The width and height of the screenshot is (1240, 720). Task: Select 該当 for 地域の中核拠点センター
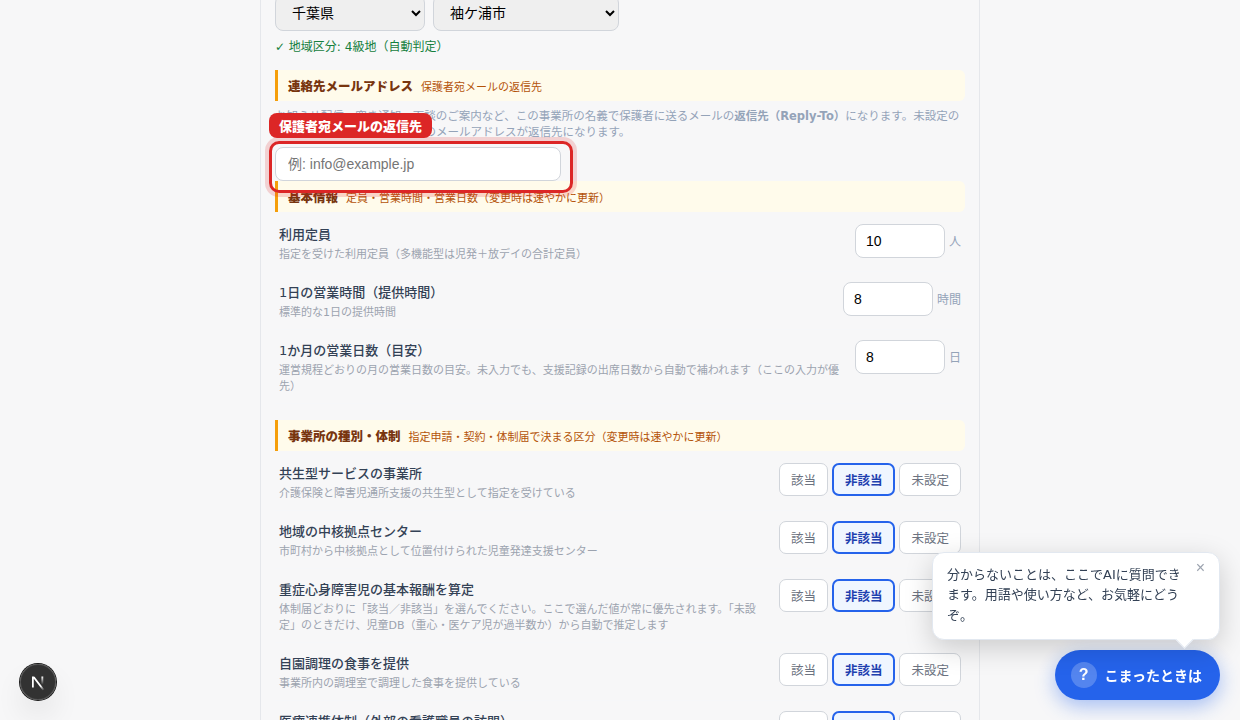(x=804, y=538)
